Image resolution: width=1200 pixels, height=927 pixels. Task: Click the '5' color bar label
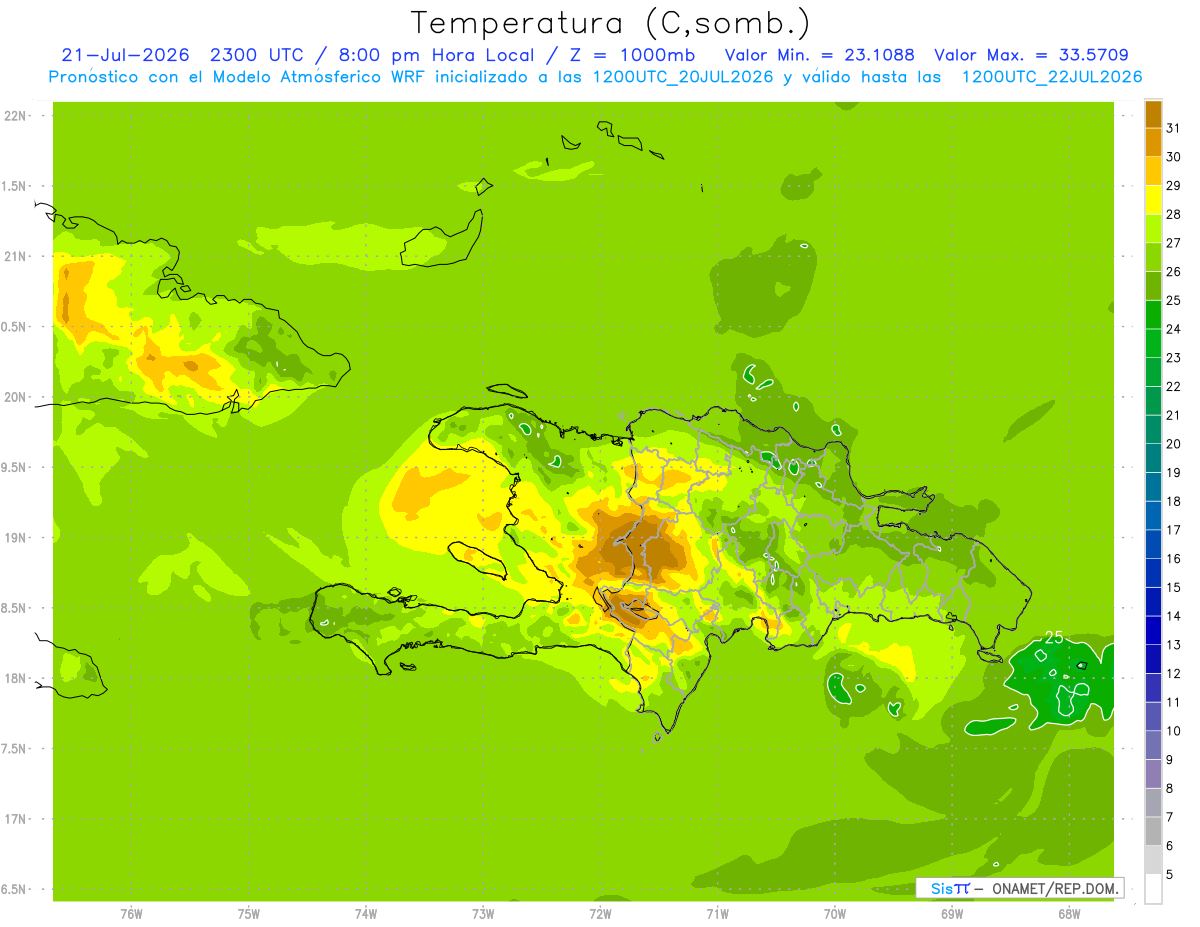click(x=1170, y=875)
